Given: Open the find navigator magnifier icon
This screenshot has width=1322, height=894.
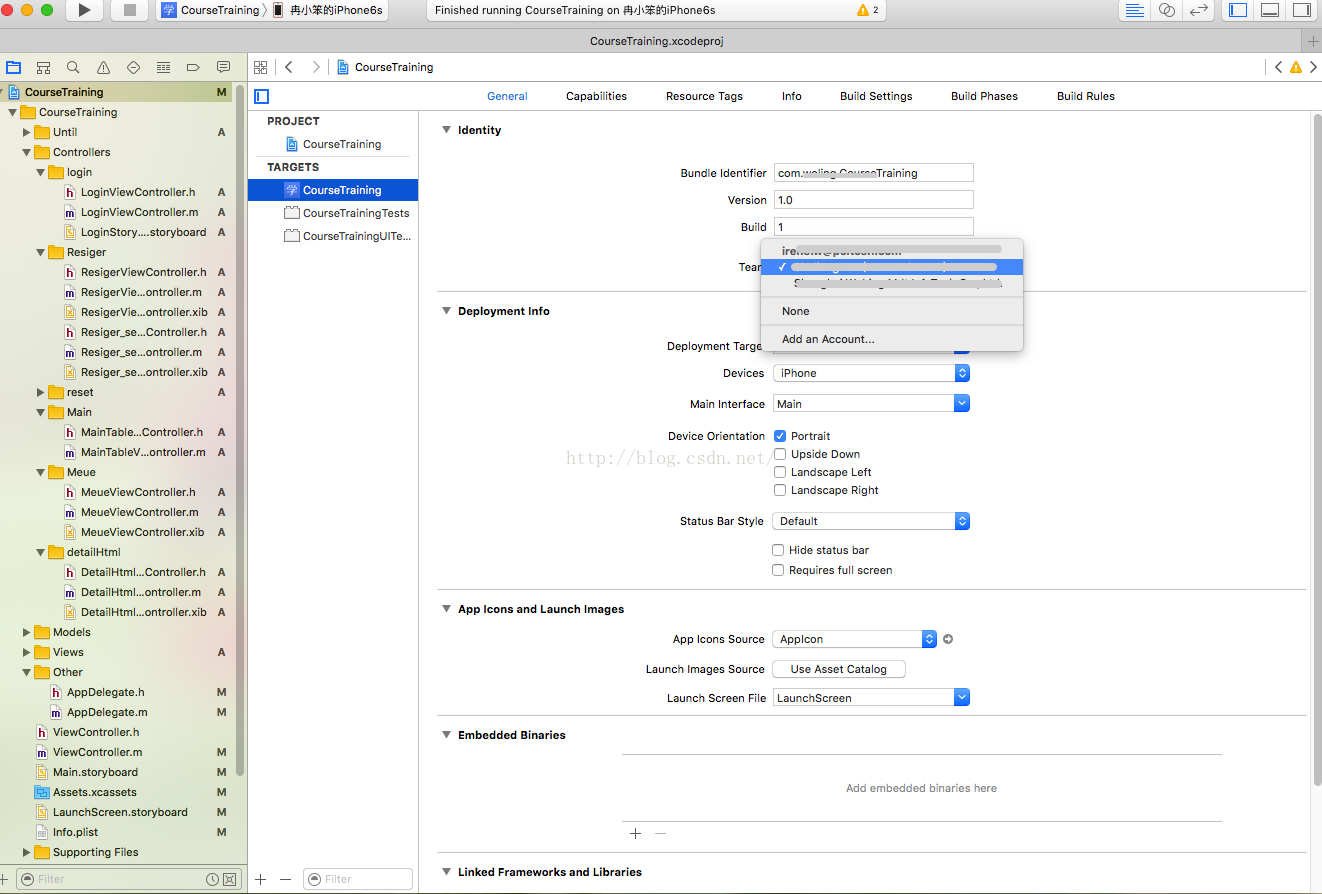Looking at the screenshot, I should (73, 67).
